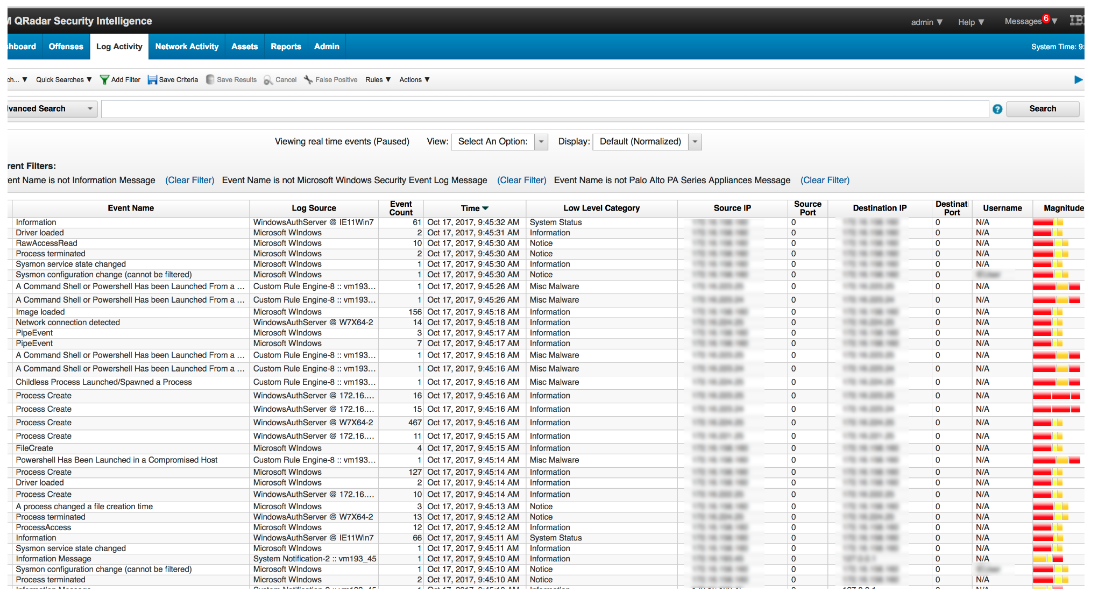Click the green Add Filter funnel icon
Image resolution: width=1094 pixels, height=600 pixels.
click(x=104, y=80)
